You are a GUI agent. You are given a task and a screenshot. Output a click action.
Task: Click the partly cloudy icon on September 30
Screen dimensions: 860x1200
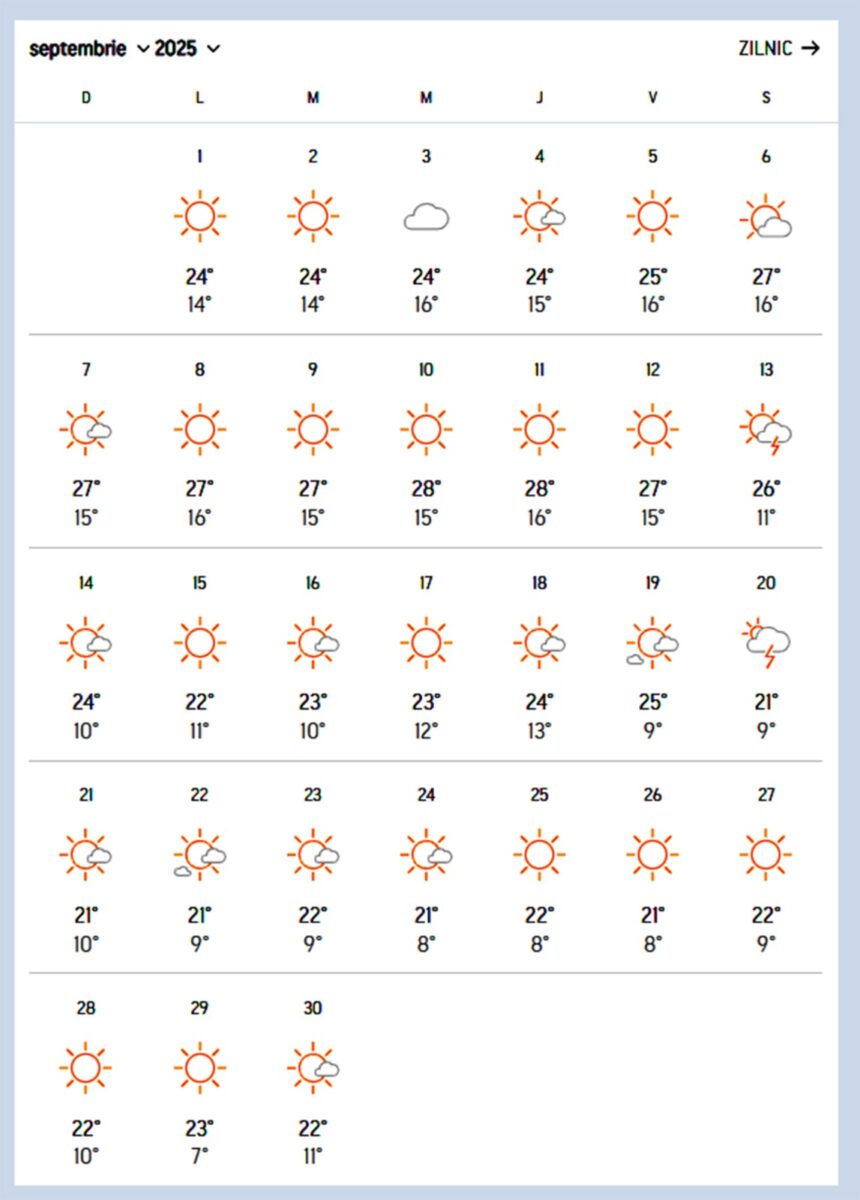click(x=313, y=1068)
